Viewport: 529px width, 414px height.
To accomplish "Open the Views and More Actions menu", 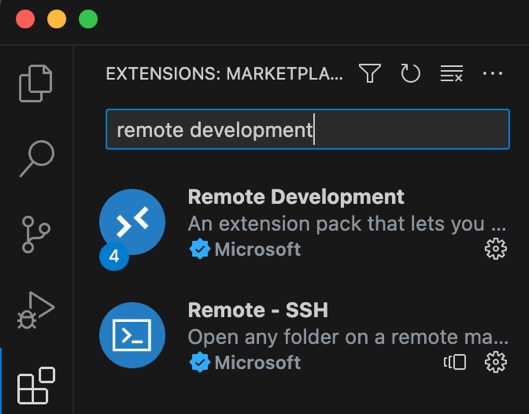I will (492, 73).
